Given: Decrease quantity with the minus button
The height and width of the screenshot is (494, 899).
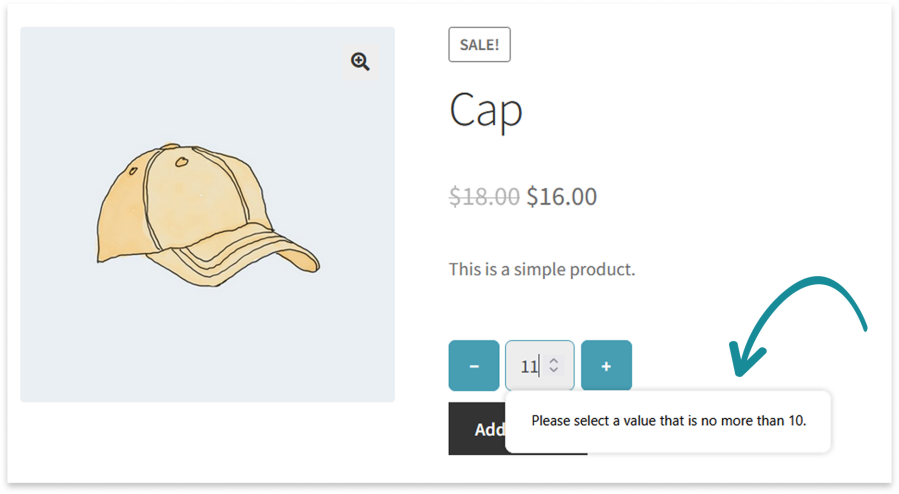Looking at the screenshot, I should (474, 366).
